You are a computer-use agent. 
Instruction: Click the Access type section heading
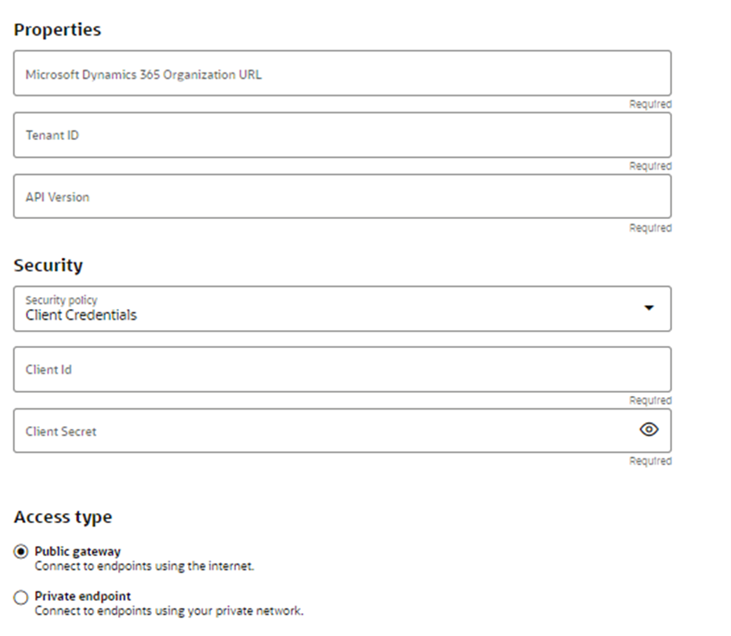pyautogui.click(x=63, y=517)
